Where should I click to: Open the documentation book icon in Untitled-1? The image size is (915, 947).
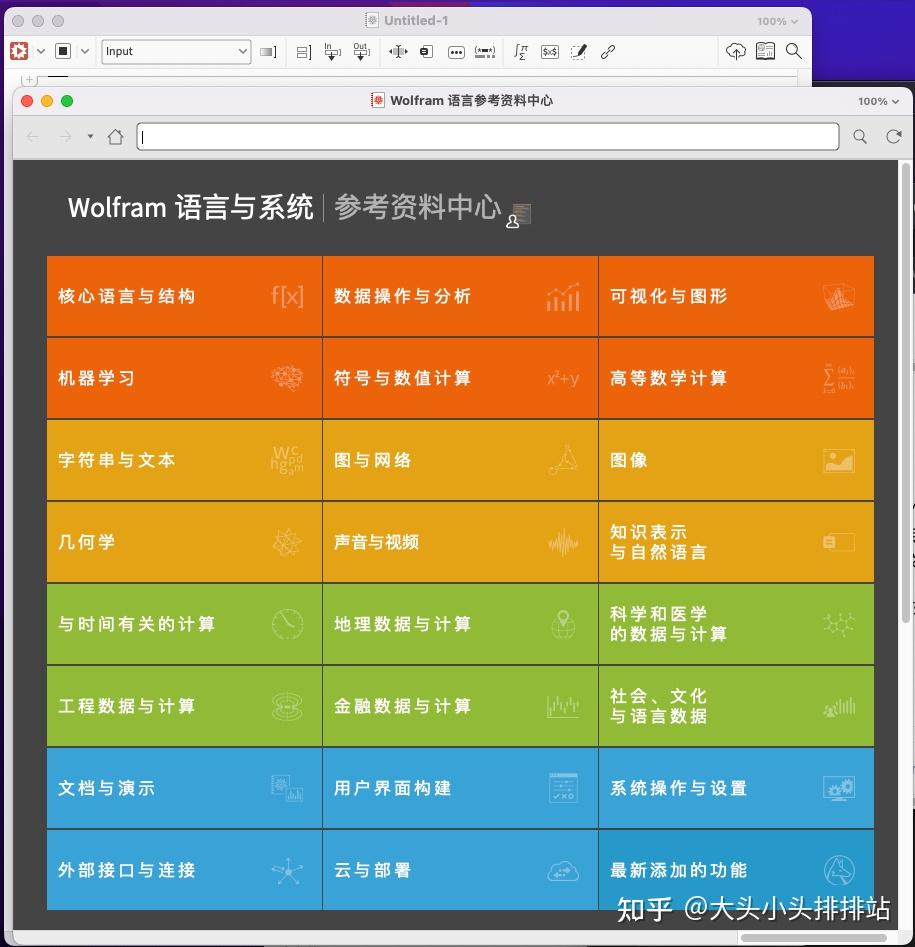[765, 51]
